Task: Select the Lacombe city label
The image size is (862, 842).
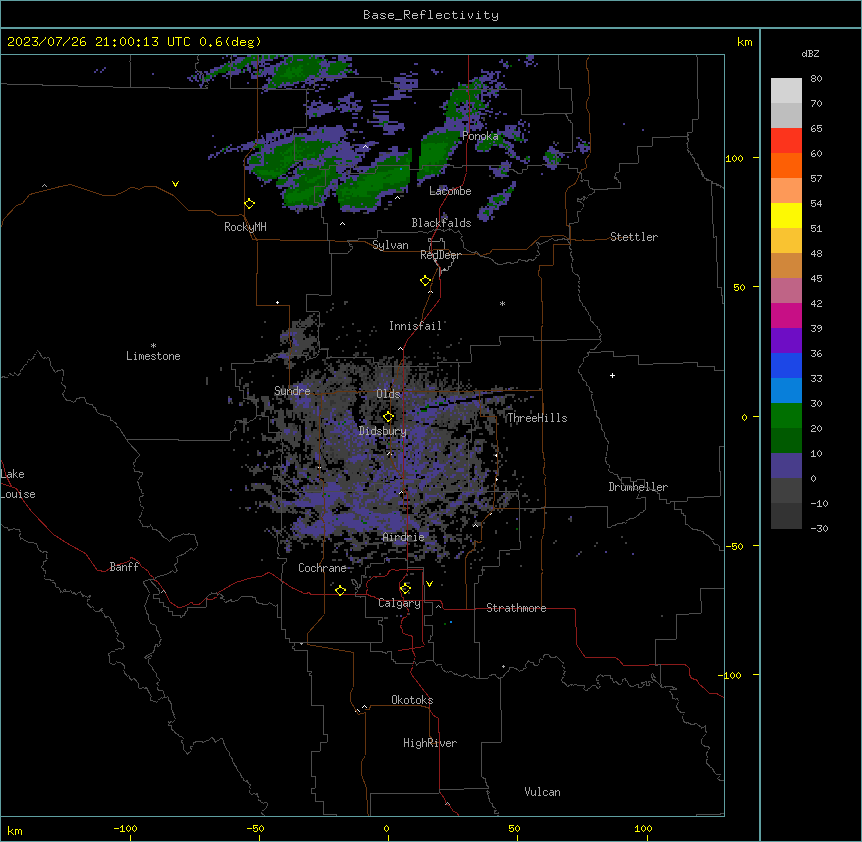Action: click(450, 191)
